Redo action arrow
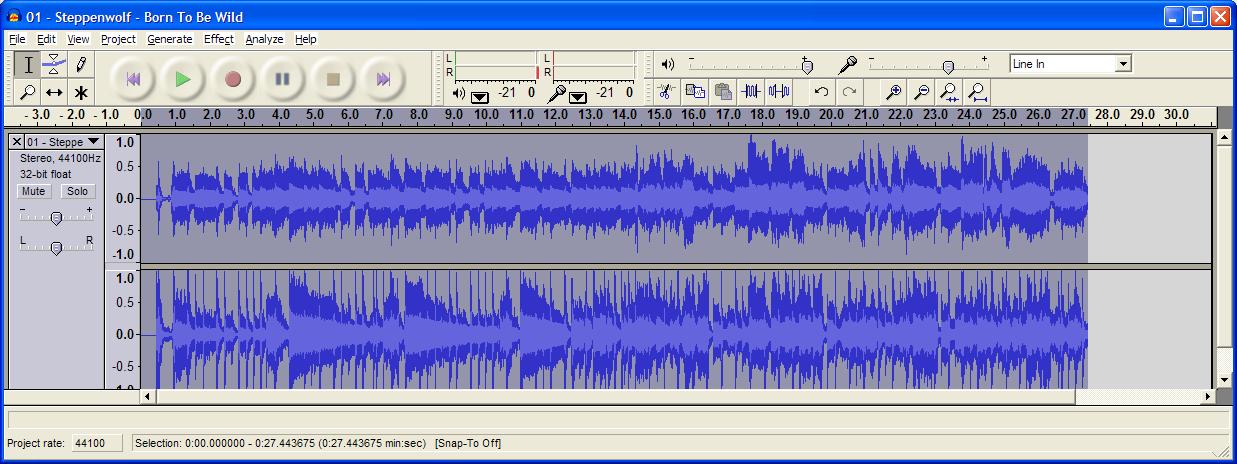This screenshot has height=464, width=1237. pos(849,91)
